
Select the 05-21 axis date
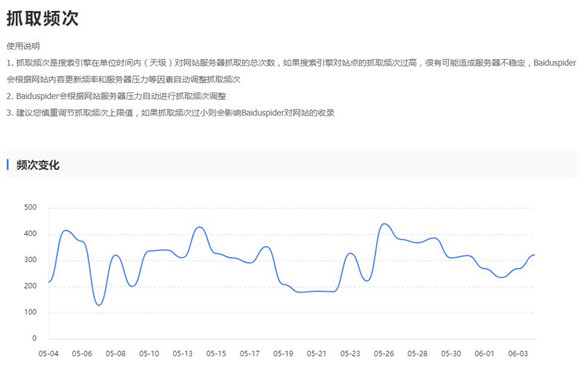[317, 354]
